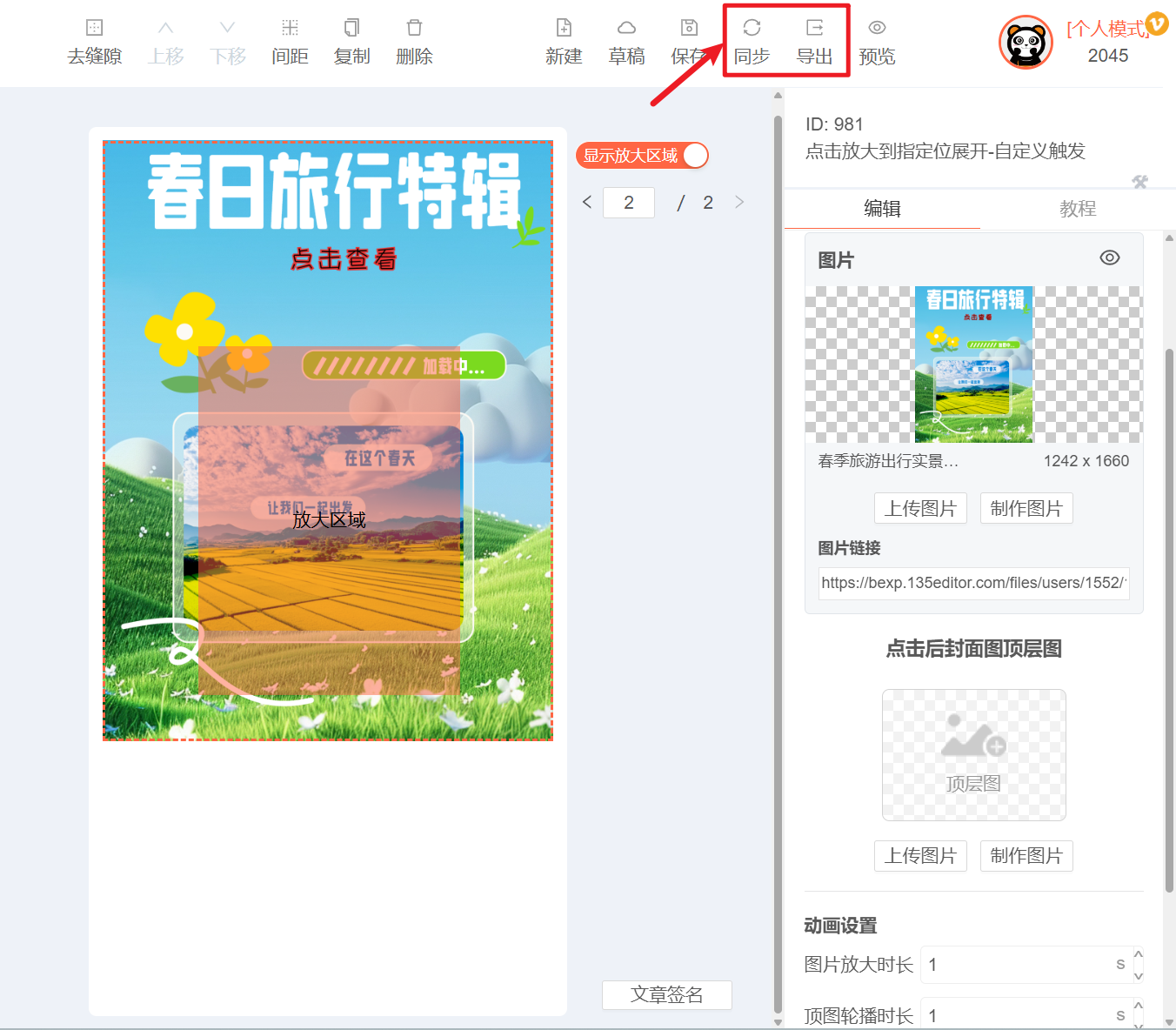The height and width of the screenshot is (1030, 1176).
Task: Click 上传图片 under the 图片 thumbnail
Action: point(920,508)
